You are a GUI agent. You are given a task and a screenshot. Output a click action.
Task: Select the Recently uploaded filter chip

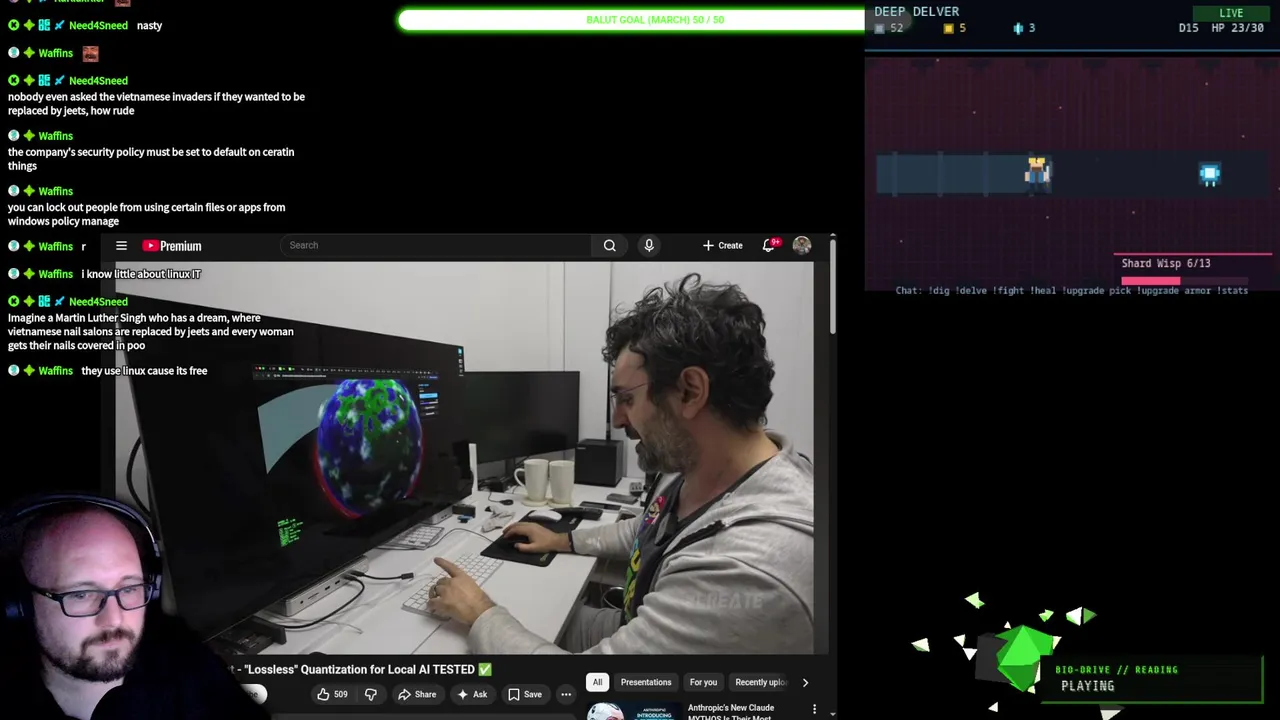760,682
